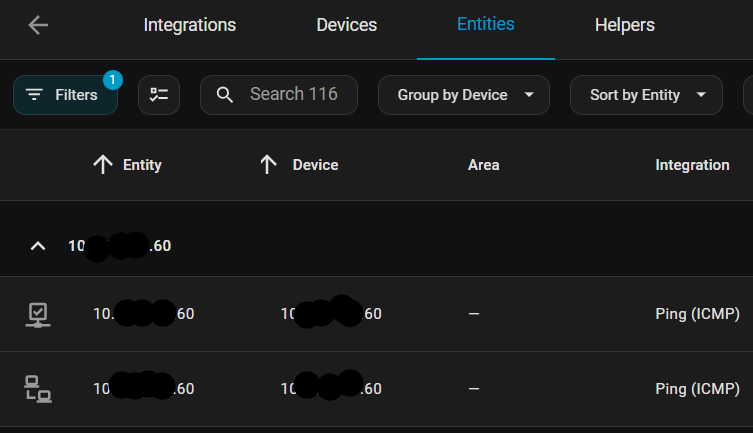The height and width of the screenshot is (433, 753).
Task: Click the connectivity sensor icon in first row
Action: coord(37,314)
